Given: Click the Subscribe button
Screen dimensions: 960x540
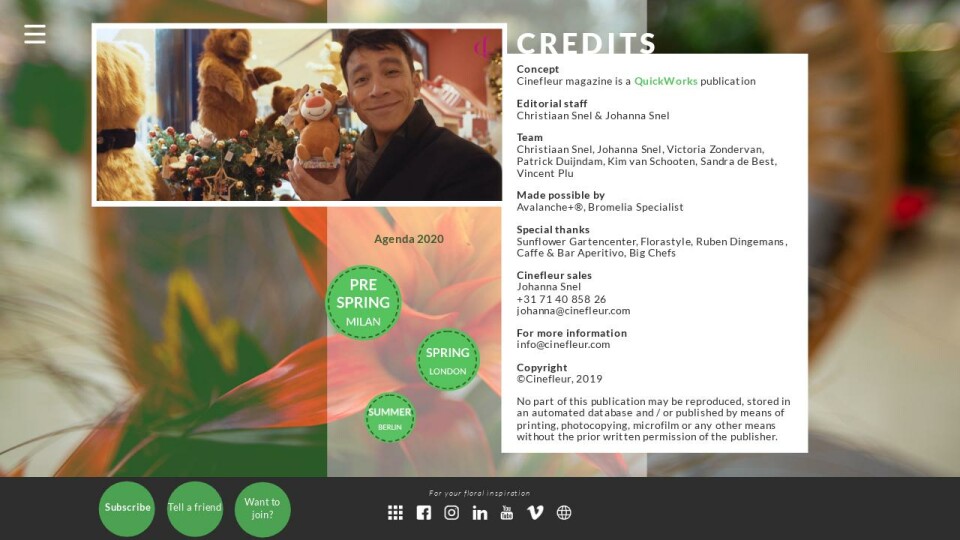Looking at the screenshot, I should [127, 509].
